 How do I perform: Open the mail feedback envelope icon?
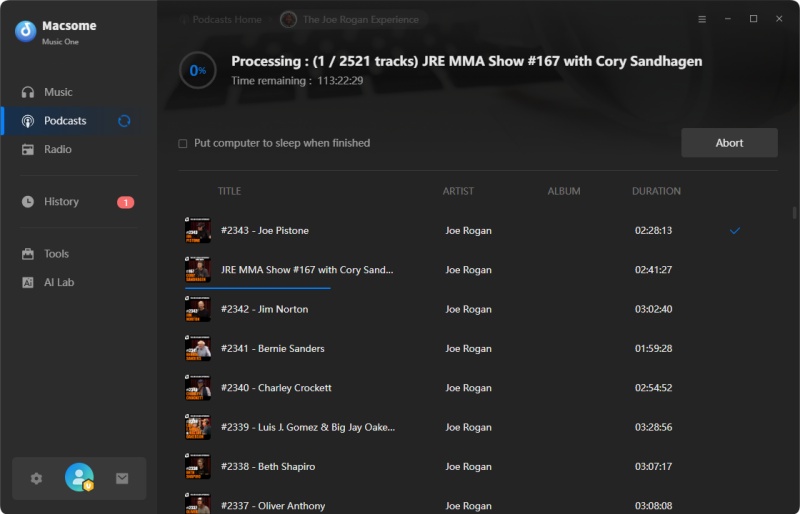[x=122, y=478]
